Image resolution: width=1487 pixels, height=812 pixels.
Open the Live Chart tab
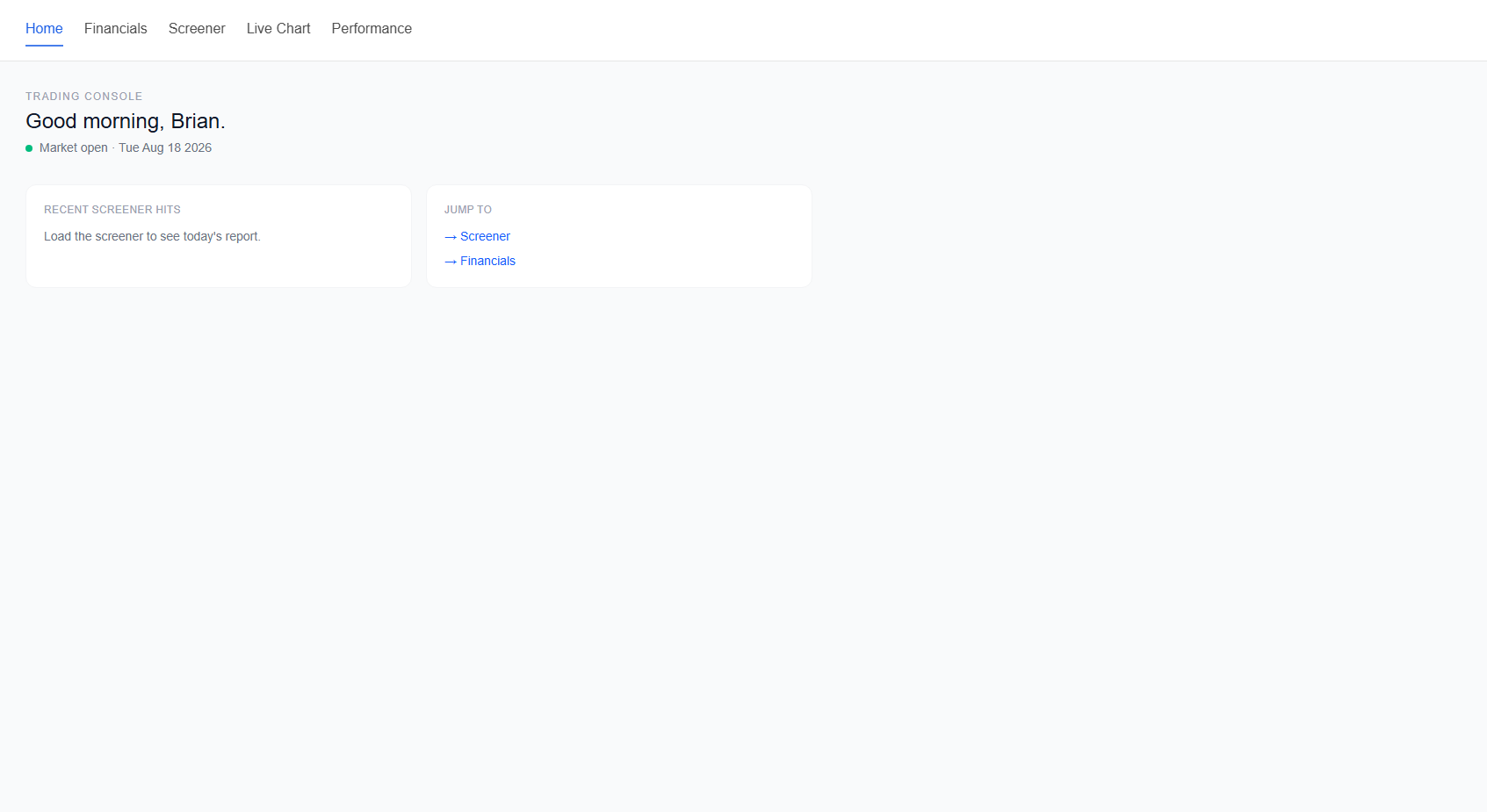coord(278,29)
